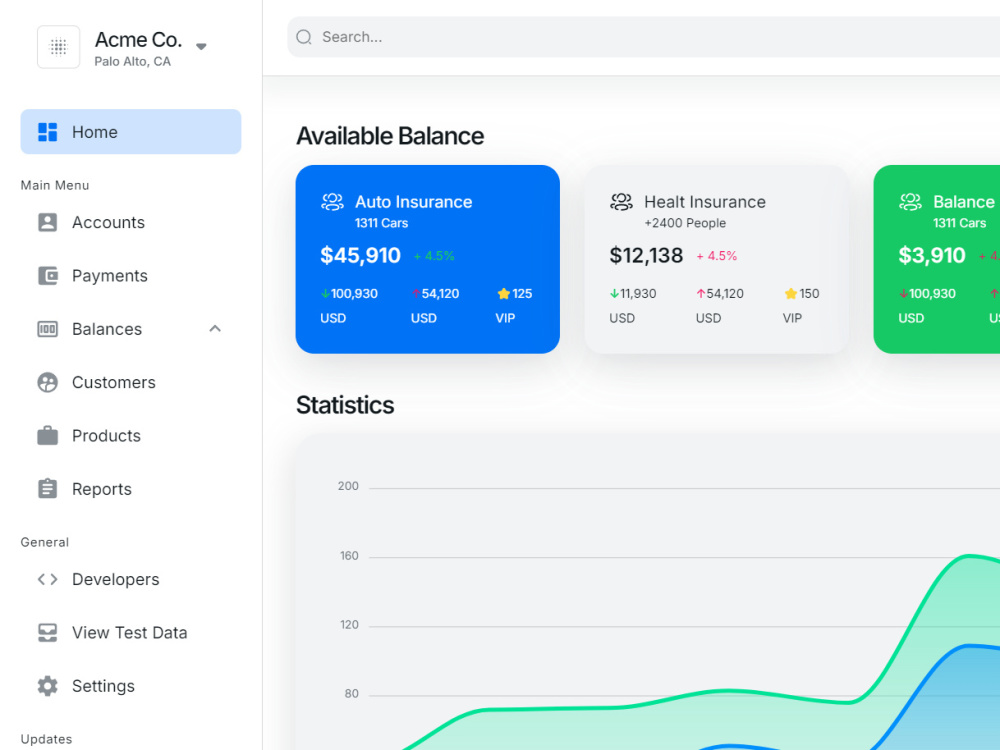This screenshot has width=1000, height=750.
Task: Click the star icon beside 150 VIP
Action: pyautogui.click(x=791, y=293)
